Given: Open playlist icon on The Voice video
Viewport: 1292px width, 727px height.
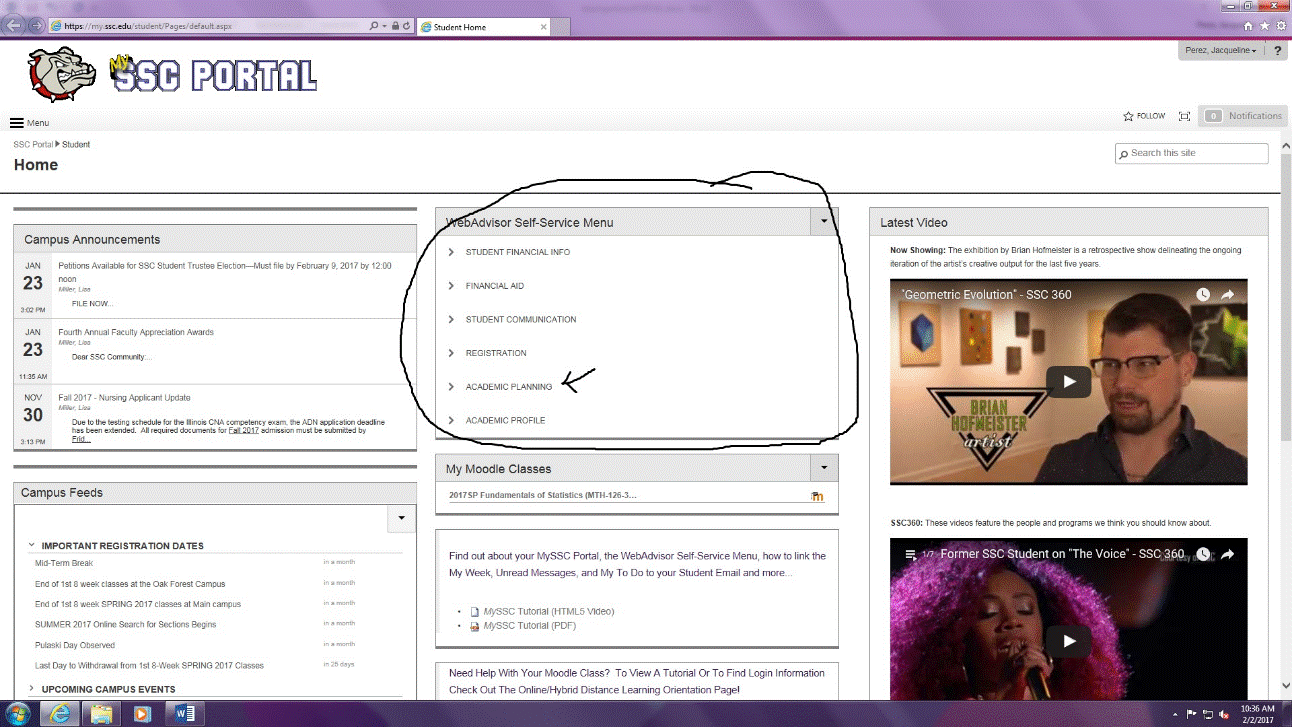Looking at the screenshot, I should (910, 554).
